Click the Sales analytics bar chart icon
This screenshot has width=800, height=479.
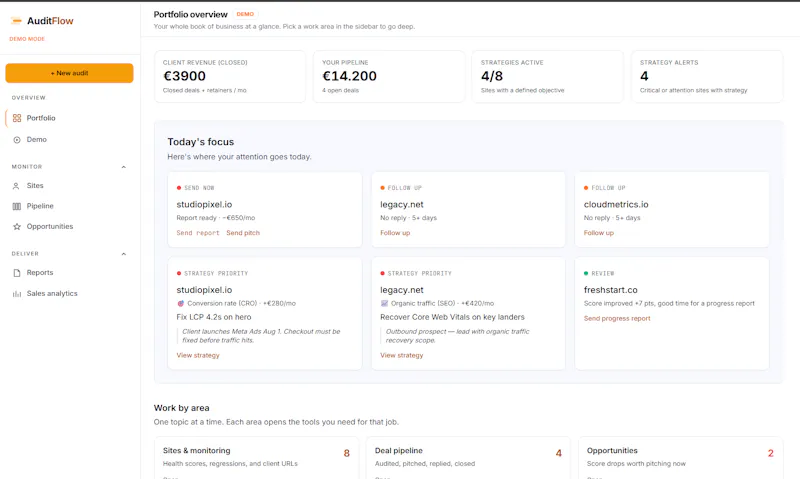(17, 294)
